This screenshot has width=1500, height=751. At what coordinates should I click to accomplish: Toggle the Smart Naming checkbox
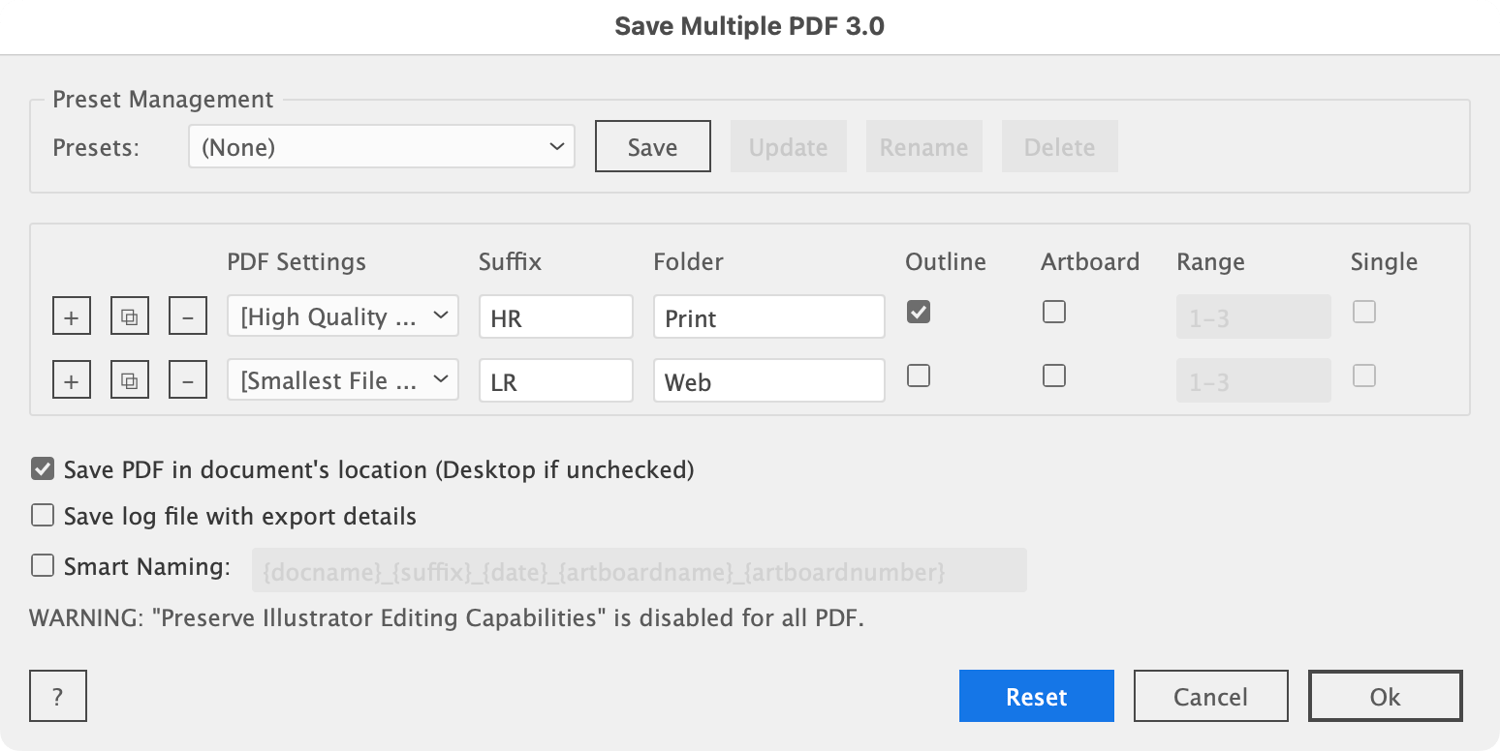click(42, 566)
